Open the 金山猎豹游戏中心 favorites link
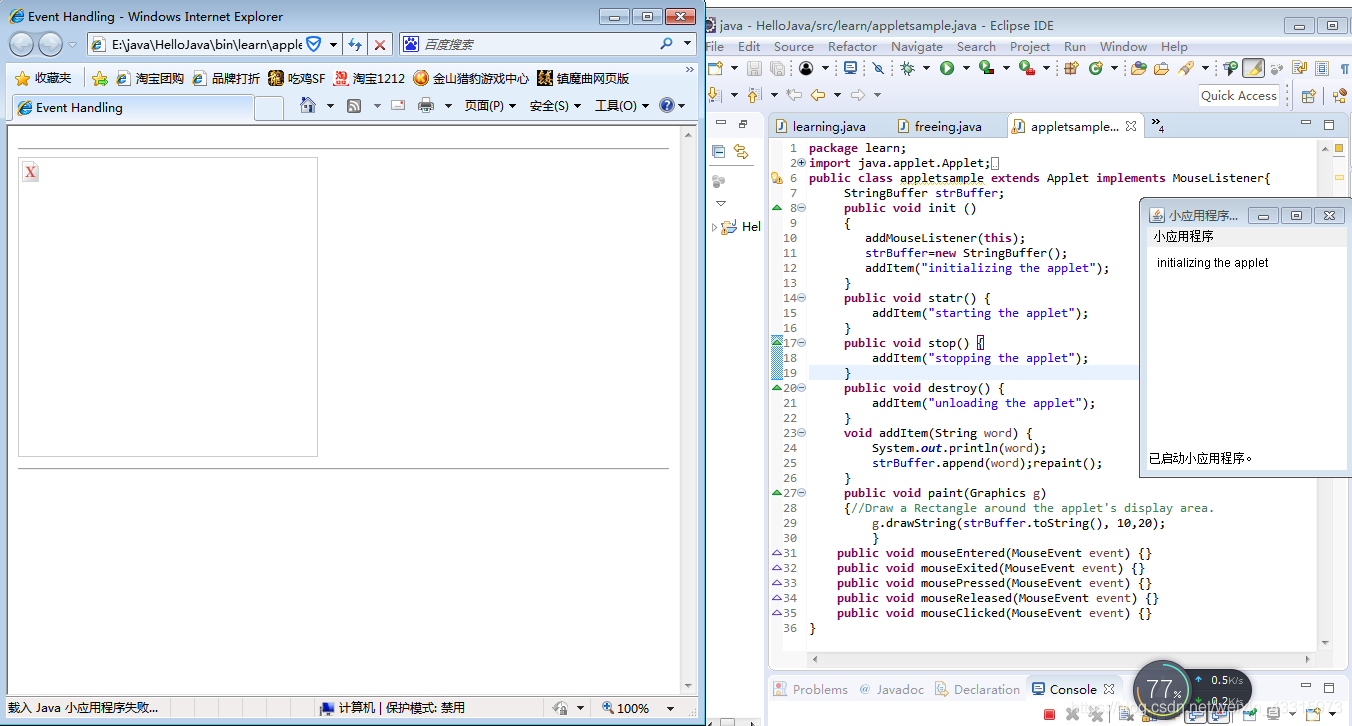 [471, 78]
